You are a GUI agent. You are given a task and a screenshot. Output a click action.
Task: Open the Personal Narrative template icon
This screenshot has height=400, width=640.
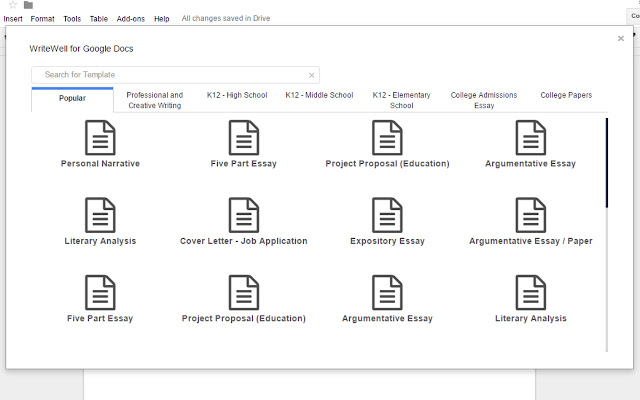click(x=100, y=138)
